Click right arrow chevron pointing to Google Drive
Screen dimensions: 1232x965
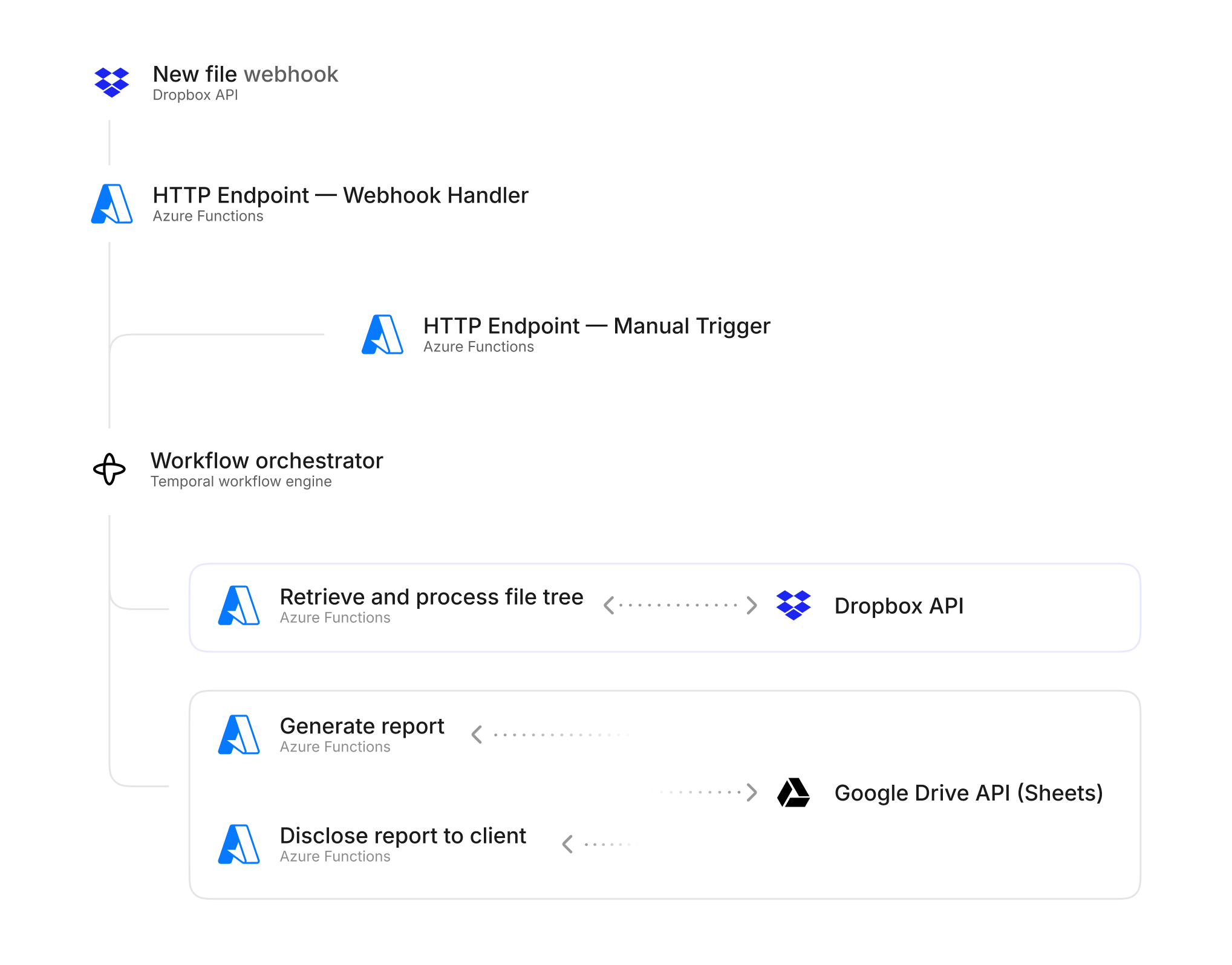pos(752,792)
